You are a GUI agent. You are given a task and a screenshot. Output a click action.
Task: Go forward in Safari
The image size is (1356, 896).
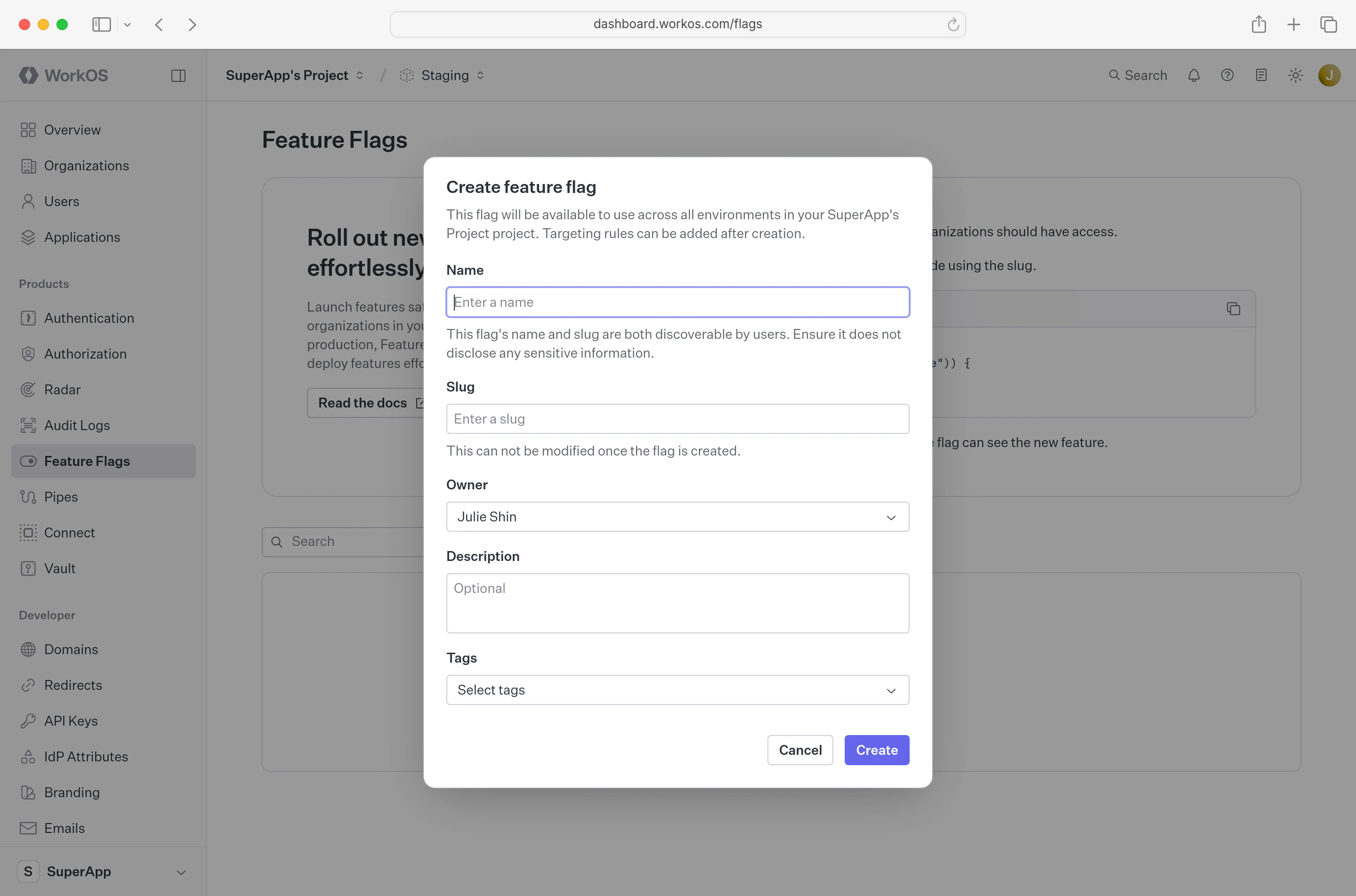click(192, 24)
